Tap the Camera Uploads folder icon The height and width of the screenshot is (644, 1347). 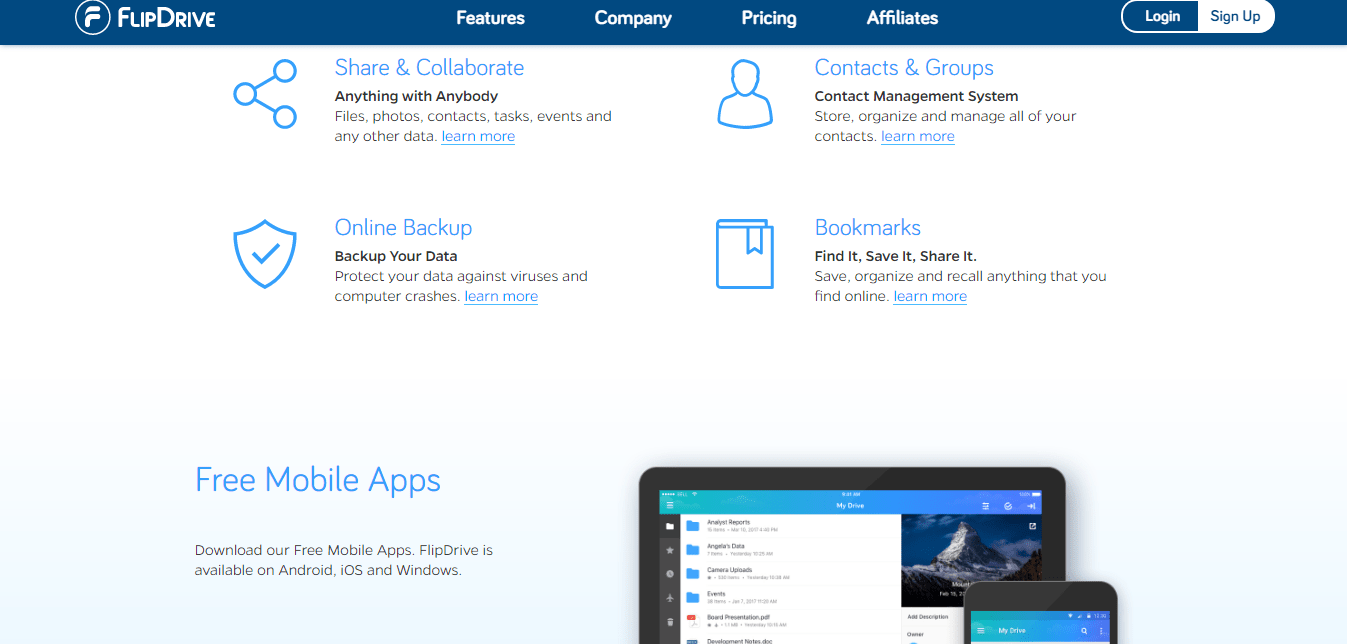[693, 574]
